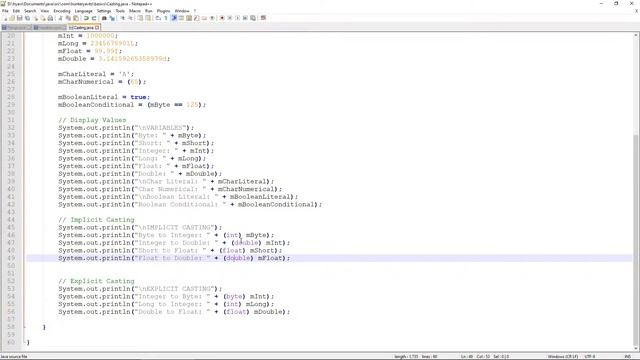Zoom out using toolbar icon
Screen dimensions: 640x360
click(x=130, y=18)
